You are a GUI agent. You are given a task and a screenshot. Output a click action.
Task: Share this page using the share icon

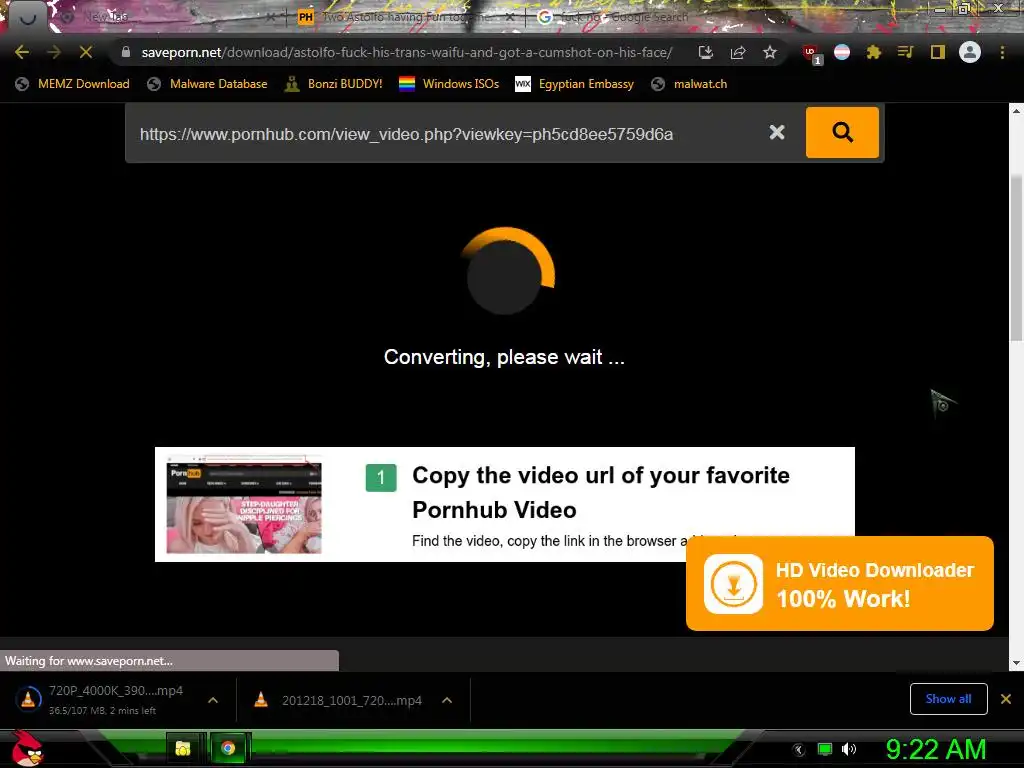[x=738, y=52]
